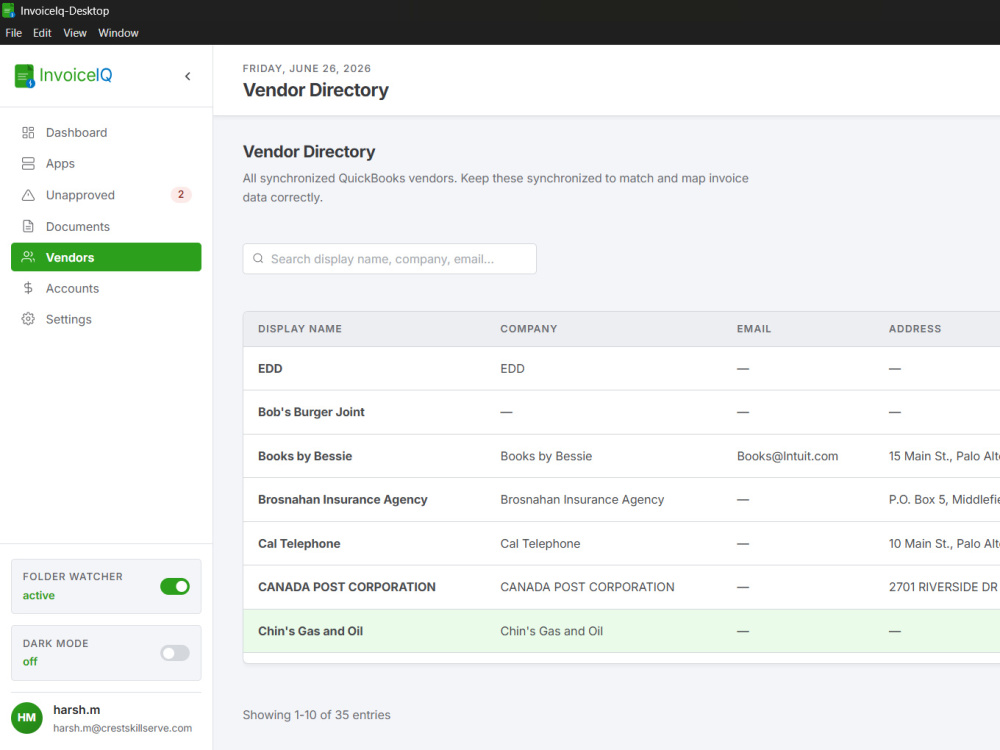Click the EDD company cell
The height and width of the screenshot is (750, 1000).
[x=512, y=369]
